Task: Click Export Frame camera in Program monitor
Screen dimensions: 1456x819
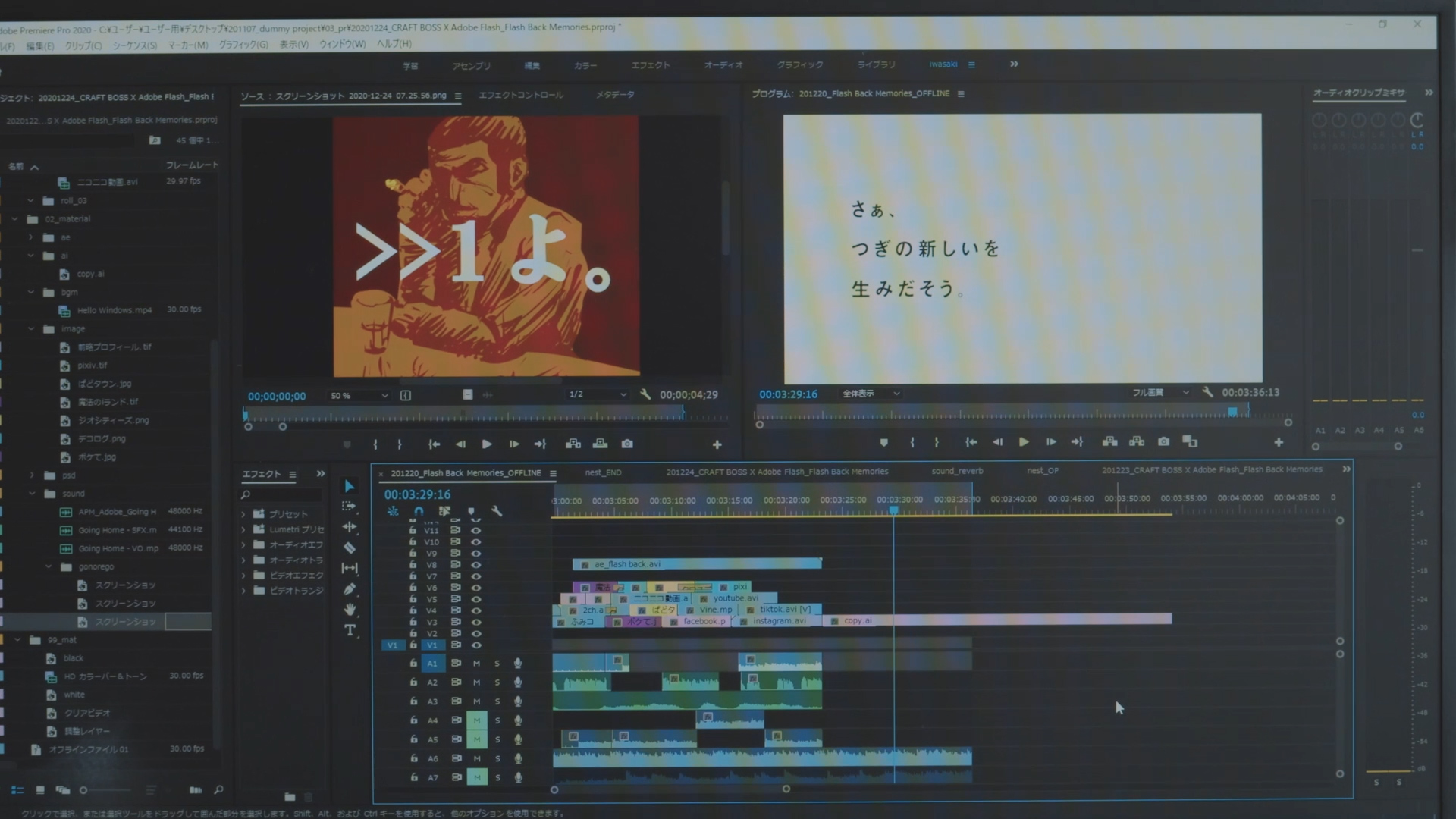Action: click(x=1163, y=441)
